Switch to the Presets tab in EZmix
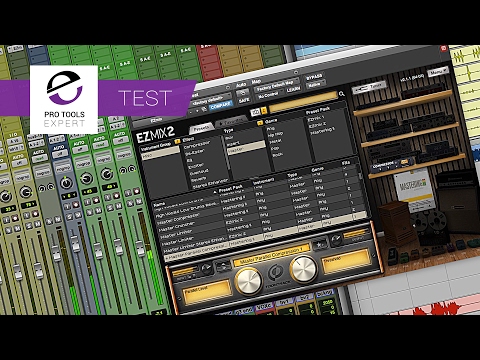Screen dimensions: 480x360 coord(202,128)
